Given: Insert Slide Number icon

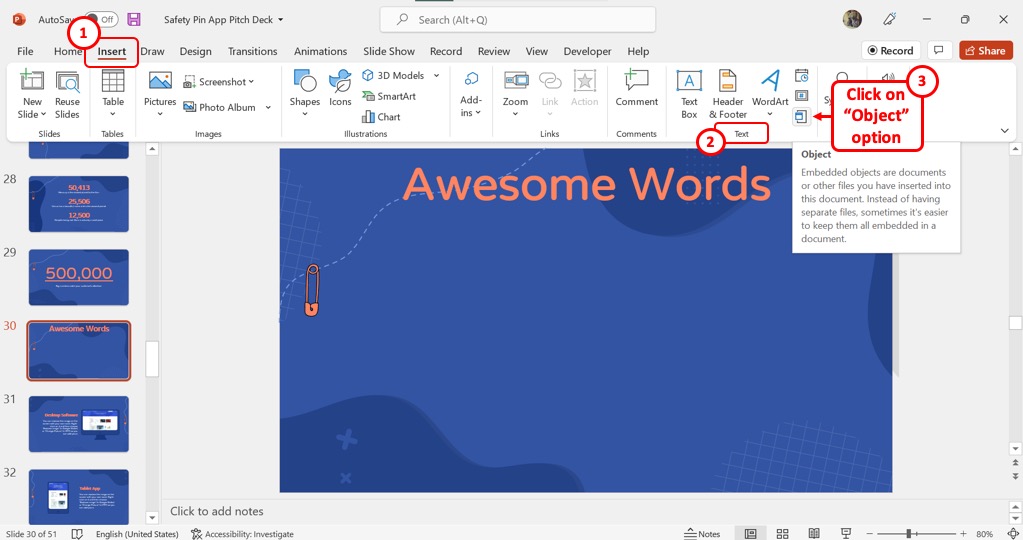Looking at the screenshot, I should (x=802, y=95).
